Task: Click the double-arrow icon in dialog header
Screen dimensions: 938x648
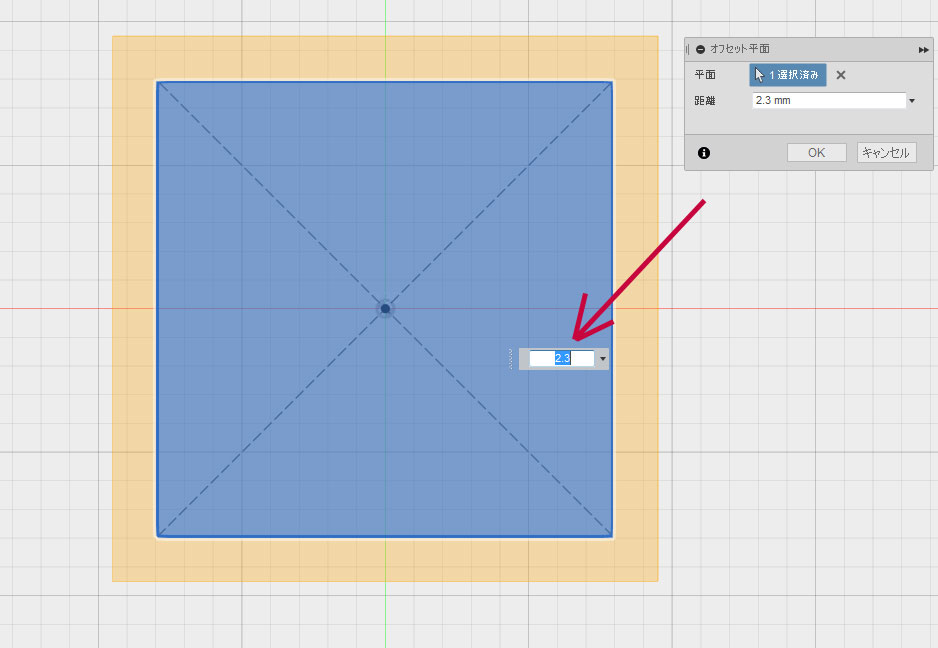Action: point(923,49)
